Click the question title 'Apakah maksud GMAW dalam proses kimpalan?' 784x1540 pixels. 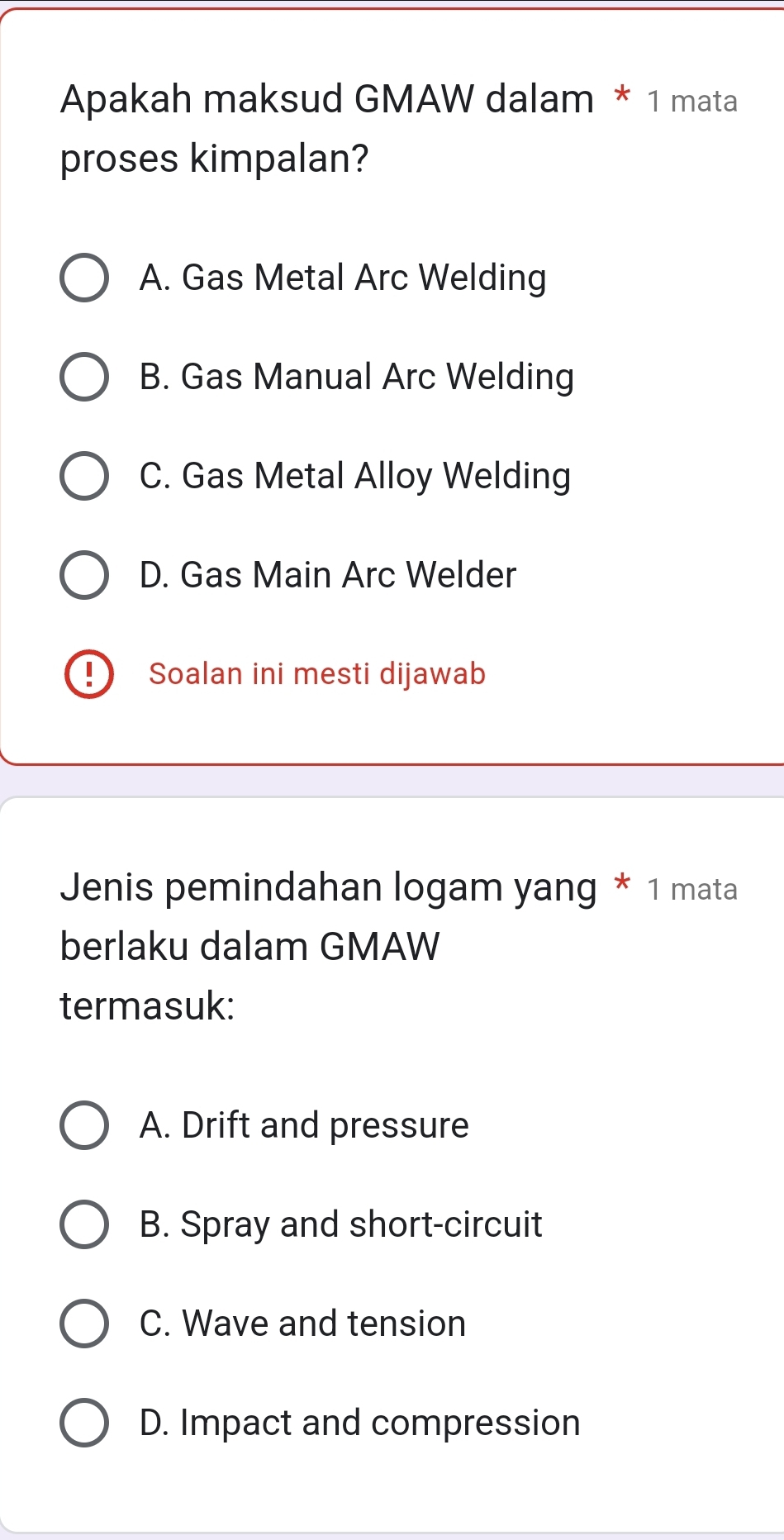[327, 128]
